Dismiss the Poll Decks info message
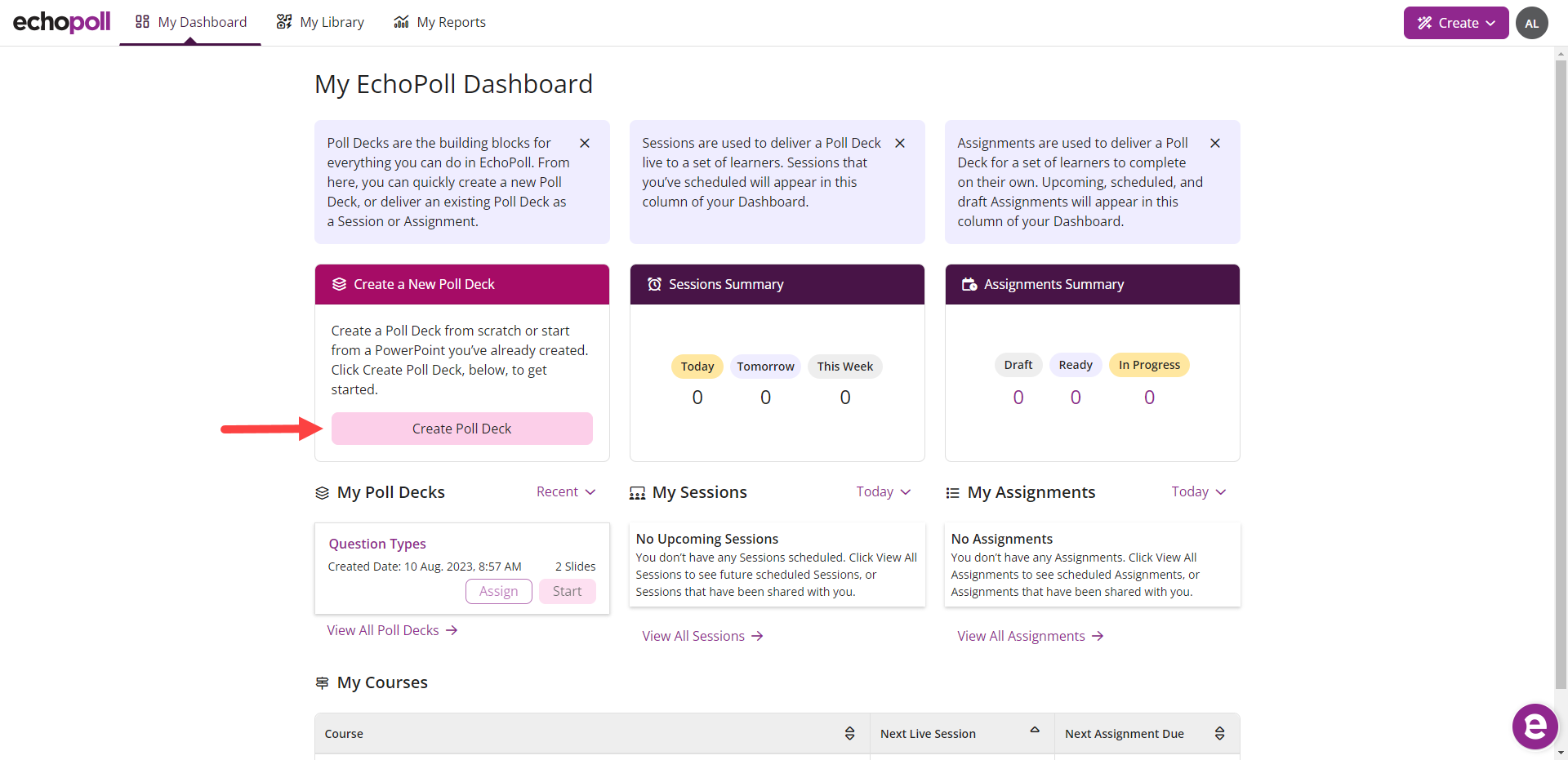Screen dimensions: 1568x760 pyautogui.click(x=585, y=143)
